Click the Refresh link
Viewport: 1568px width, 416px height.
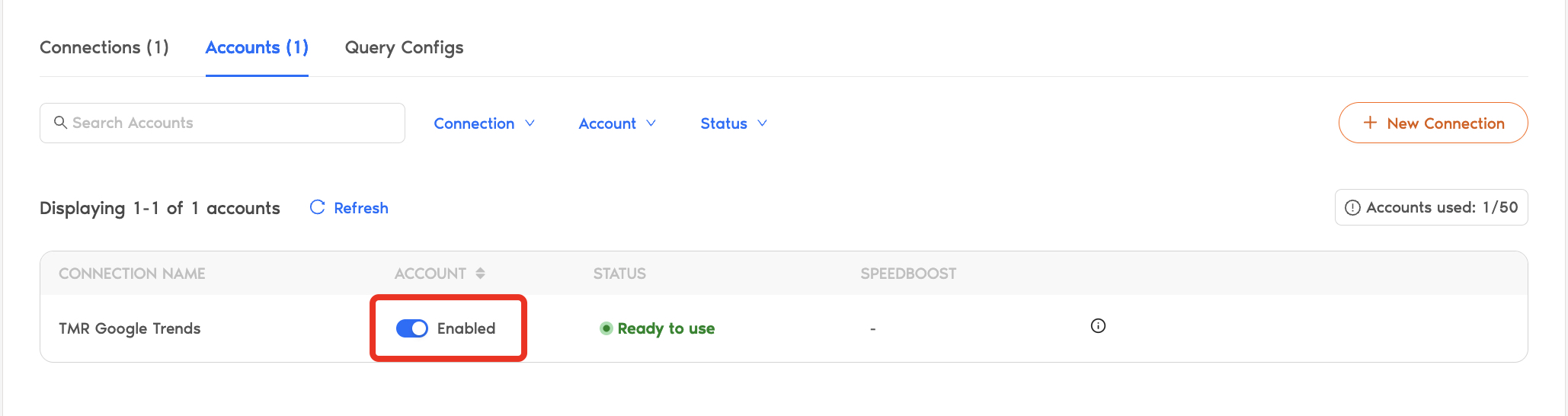tap(360, 208)
